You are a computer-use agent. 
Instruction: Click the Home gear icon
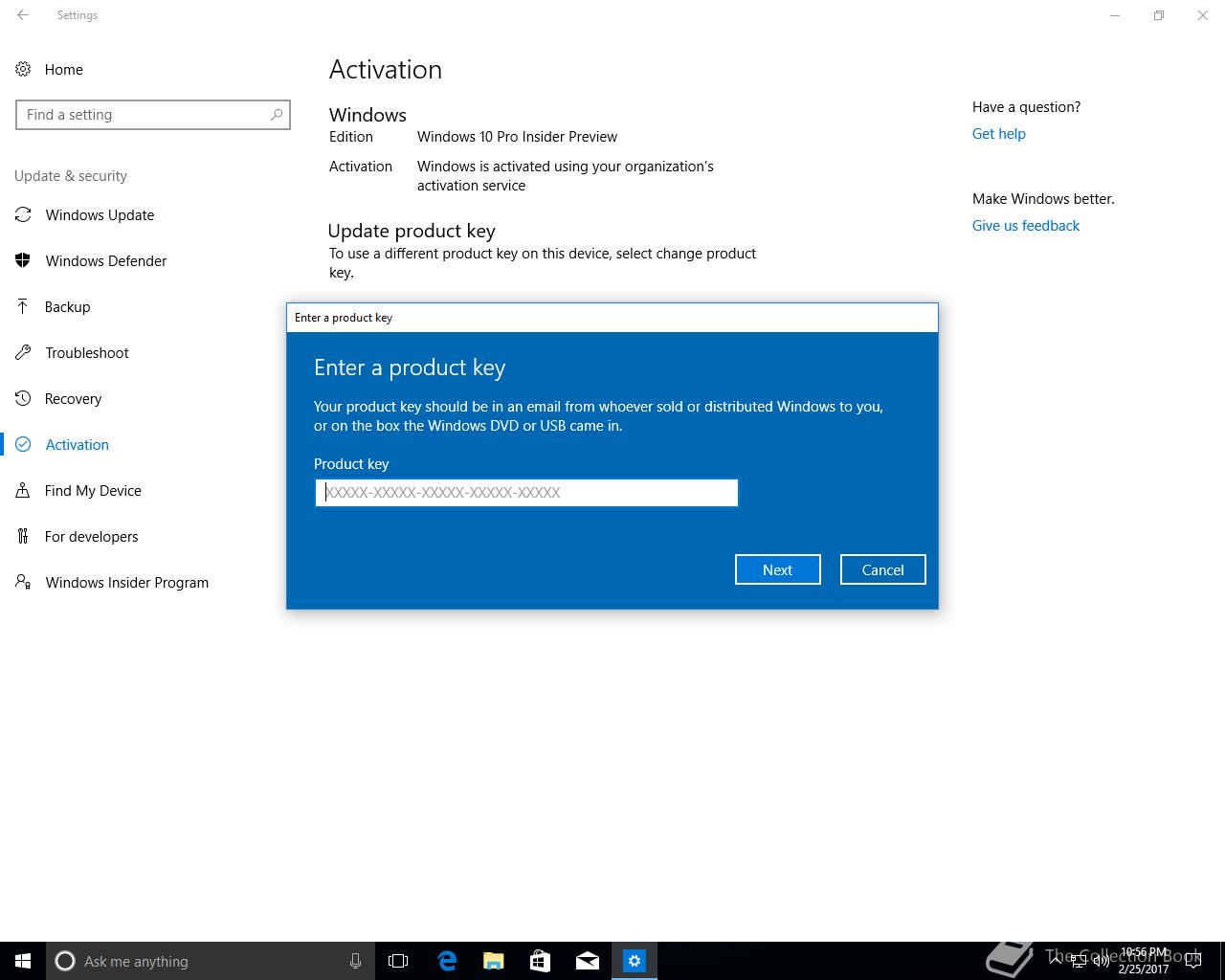pyautogui.click(x=23, y=69)
